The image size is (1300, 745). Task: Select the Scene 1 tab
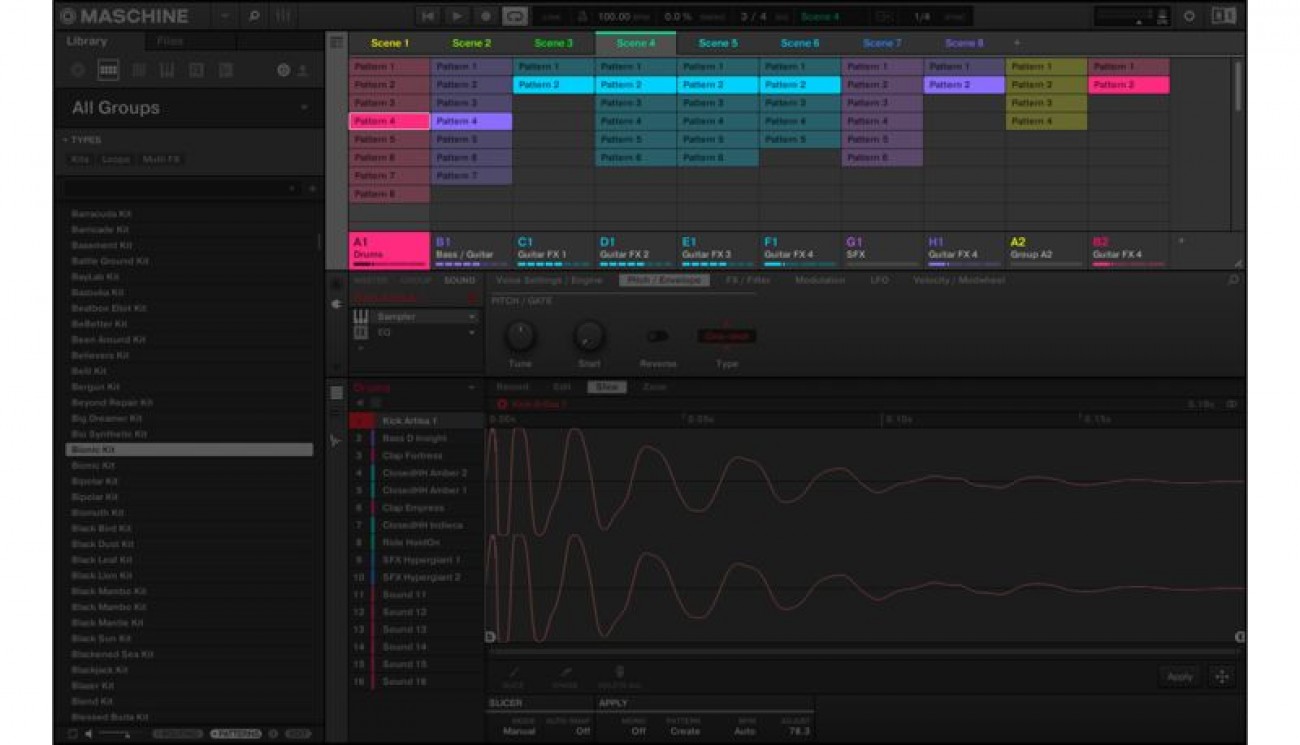coord(390,43)
